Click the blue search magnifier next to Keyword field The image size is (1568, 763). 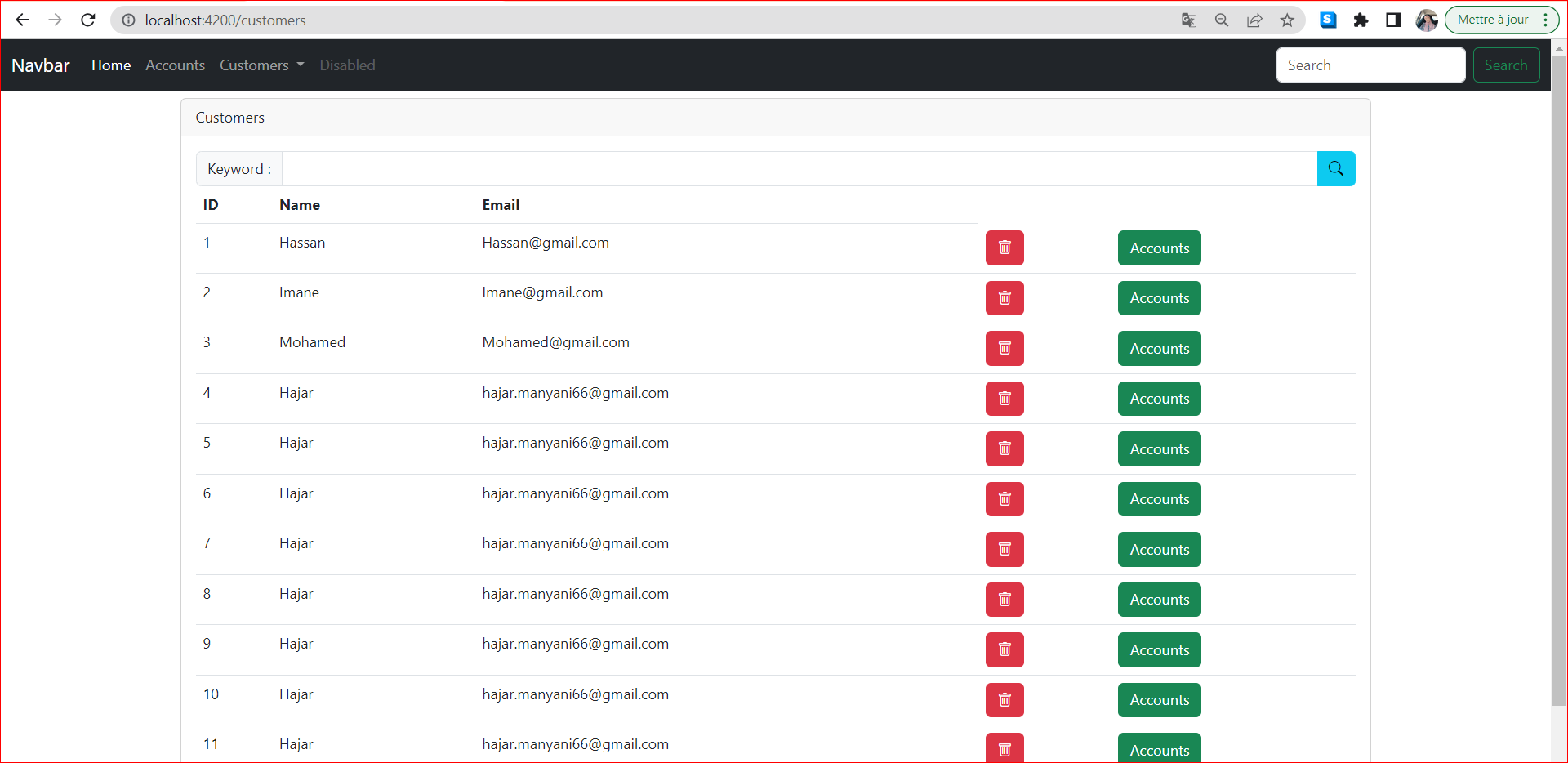pyautogui.click(x=1336, y=168)
